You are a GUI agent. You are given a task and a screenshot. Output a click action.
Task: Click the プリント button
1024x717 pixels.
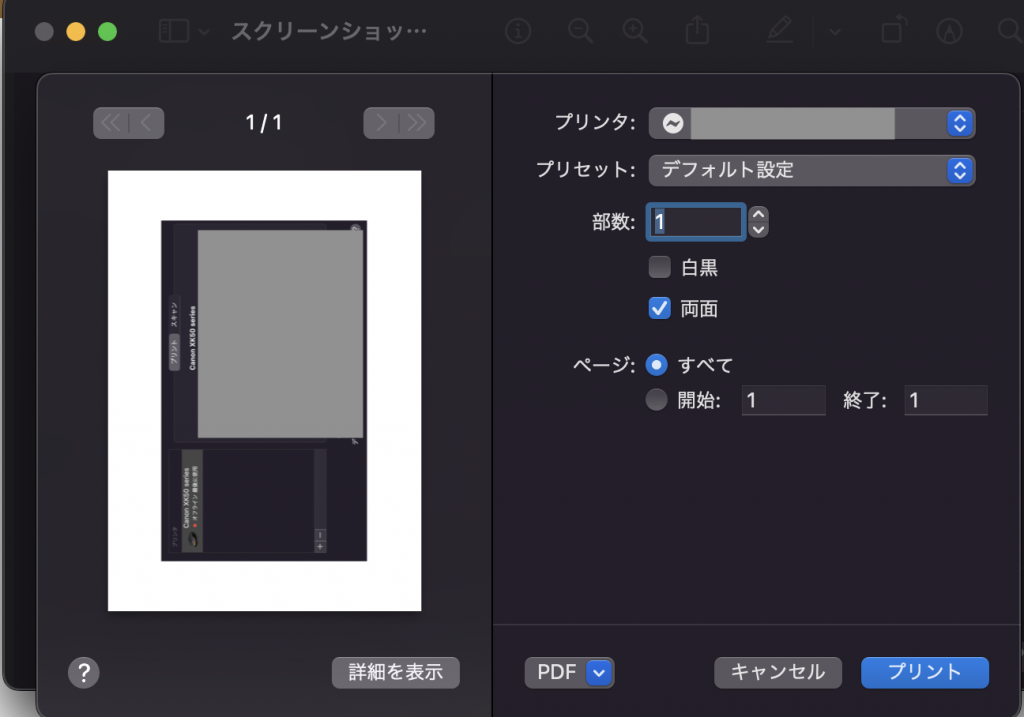point(923,672)
